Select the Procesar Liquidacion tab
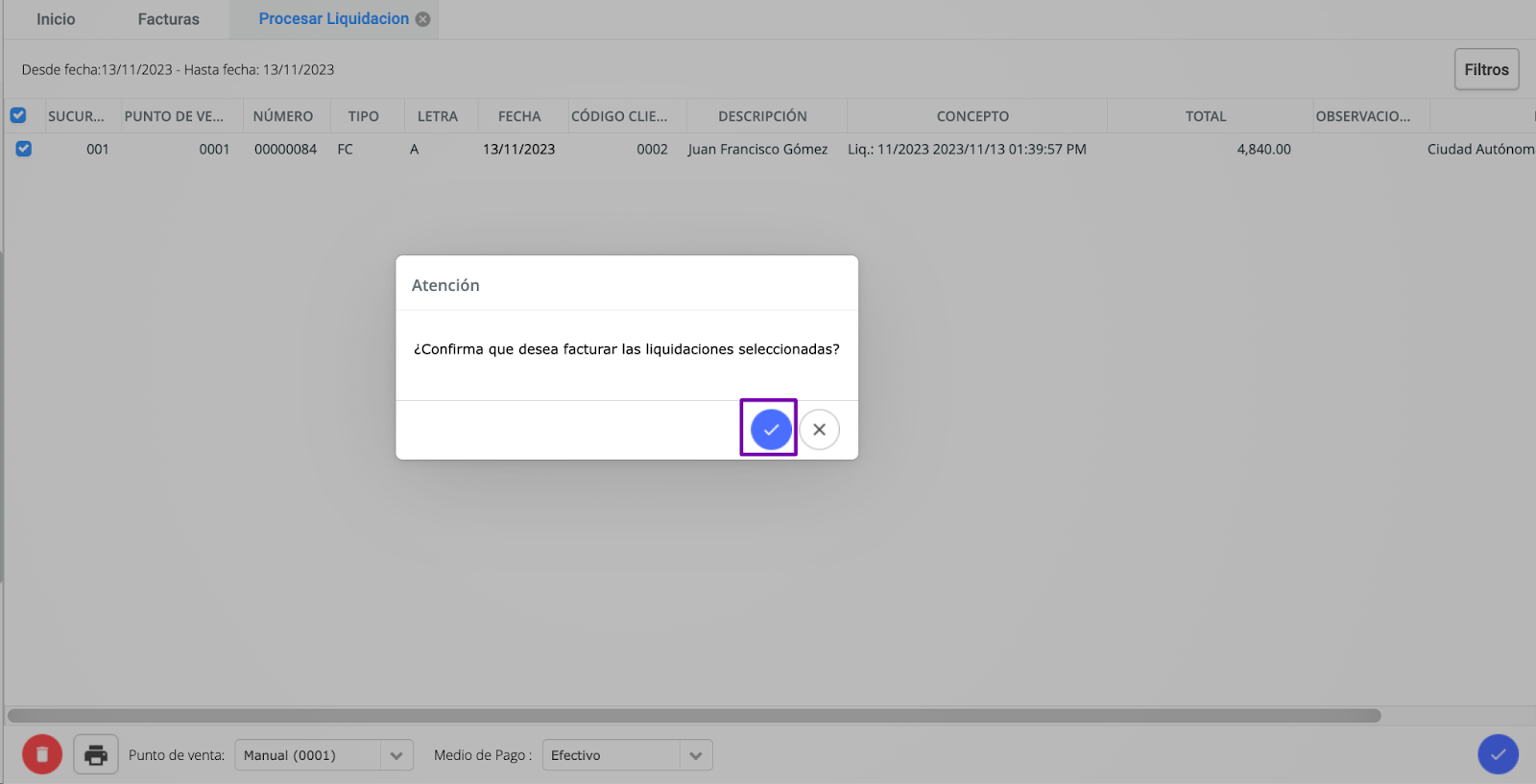Screen dimensions: 1536x784 333,19
